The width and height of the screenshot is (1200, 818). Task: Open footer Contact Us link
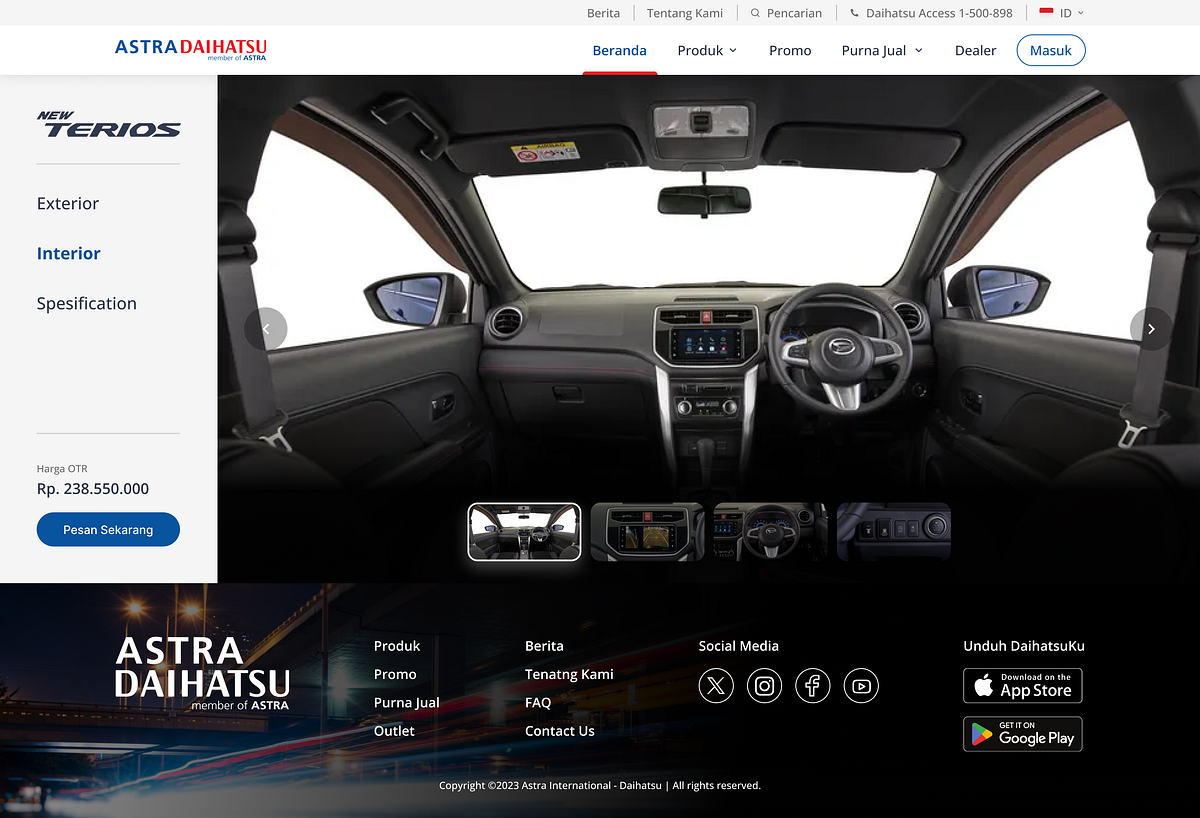tap(560, 731)
